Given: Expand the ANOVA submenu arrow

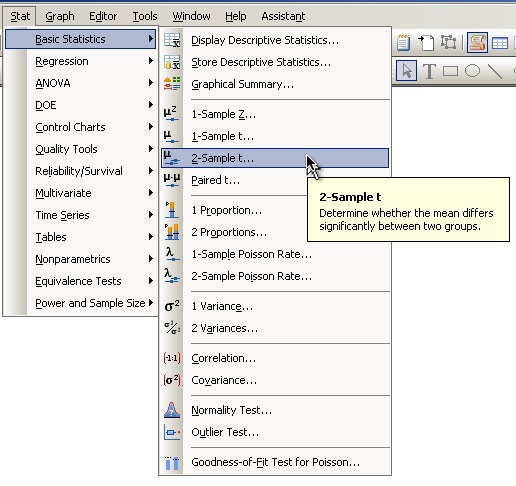Looking at the screenshot, I should [x=151, y=83].
